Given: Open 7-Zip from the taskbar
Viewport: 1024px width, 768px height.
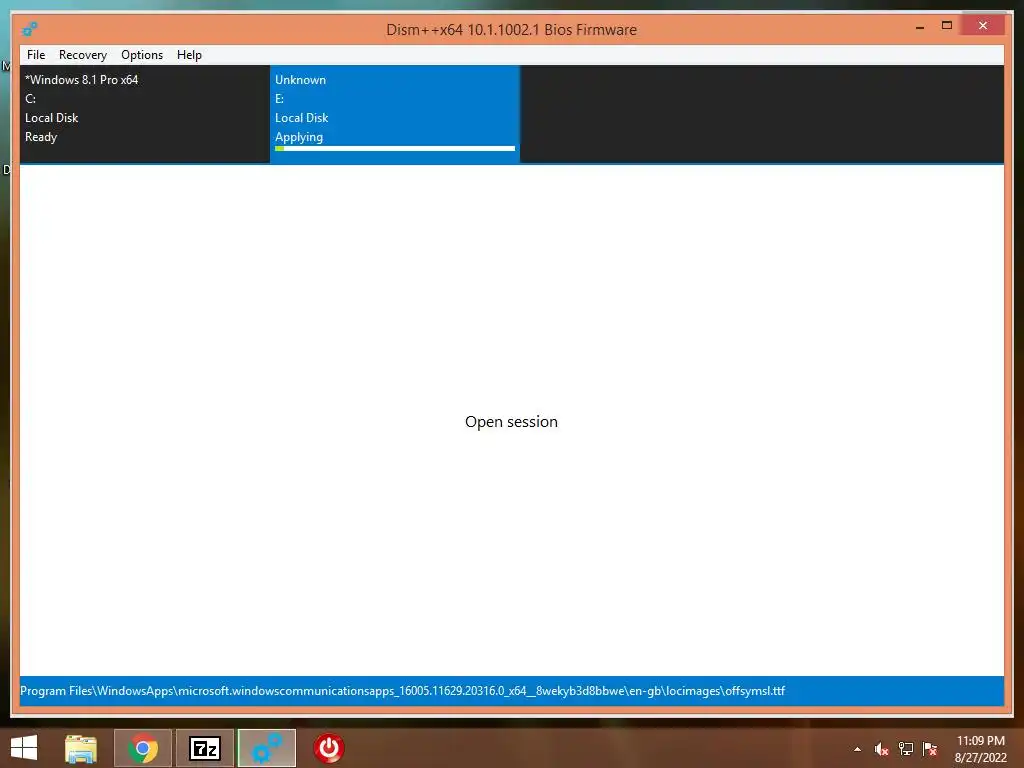Looking at the screenshot, I should 205,748.
